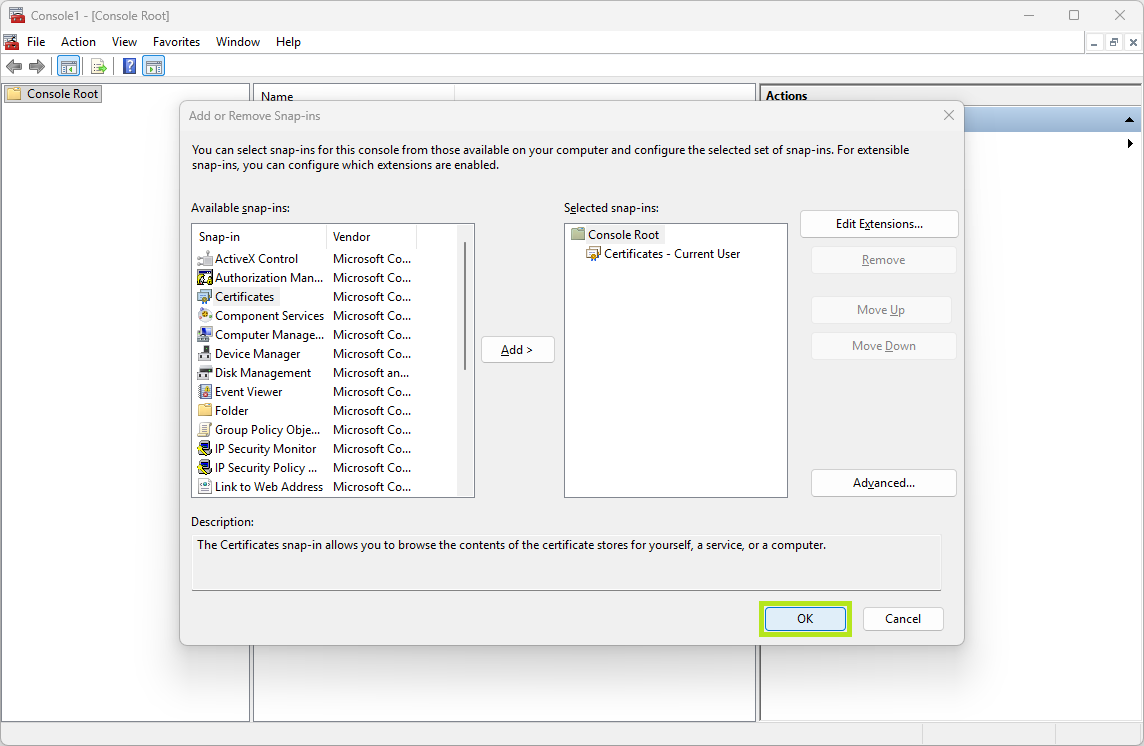Click Certificates - Current User icon
1144x746 pixels.
(594, 253)
